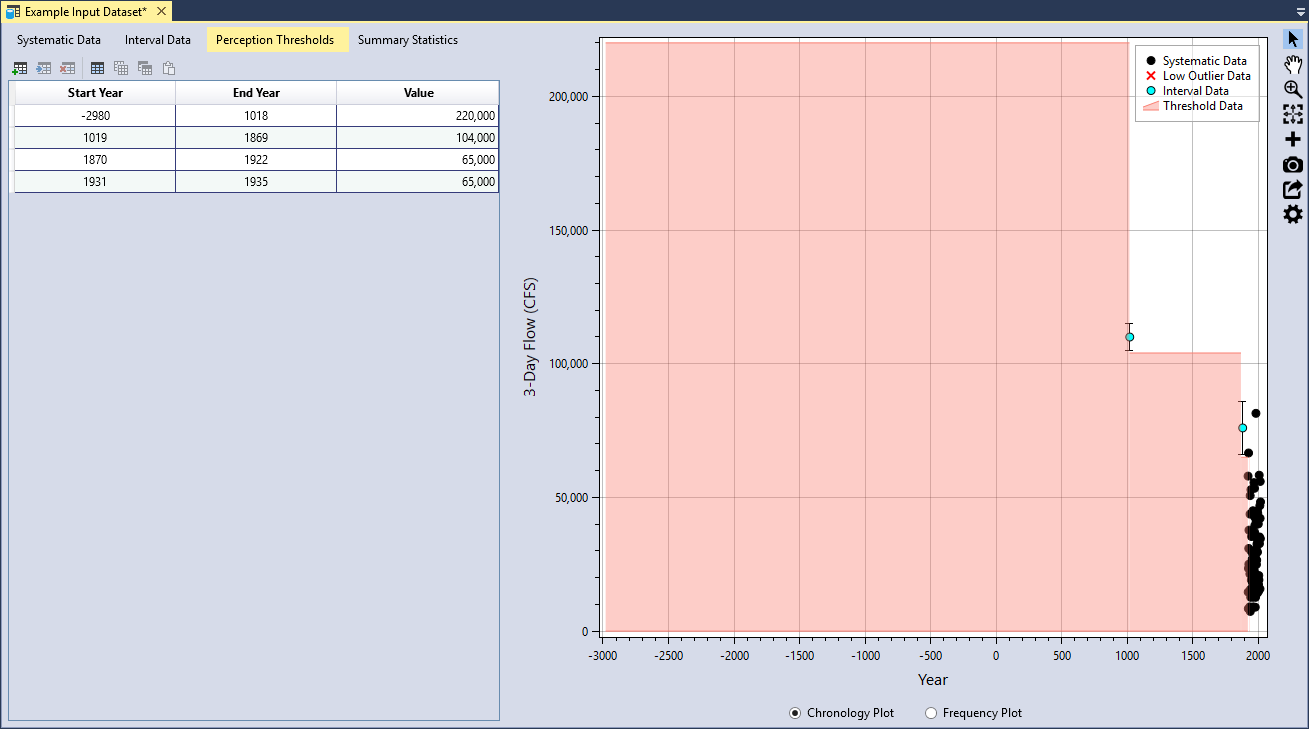This screenshot has width=1309, height=729.
Task: Click the add row icon with green plus
Action: click(x=20, y=69)
